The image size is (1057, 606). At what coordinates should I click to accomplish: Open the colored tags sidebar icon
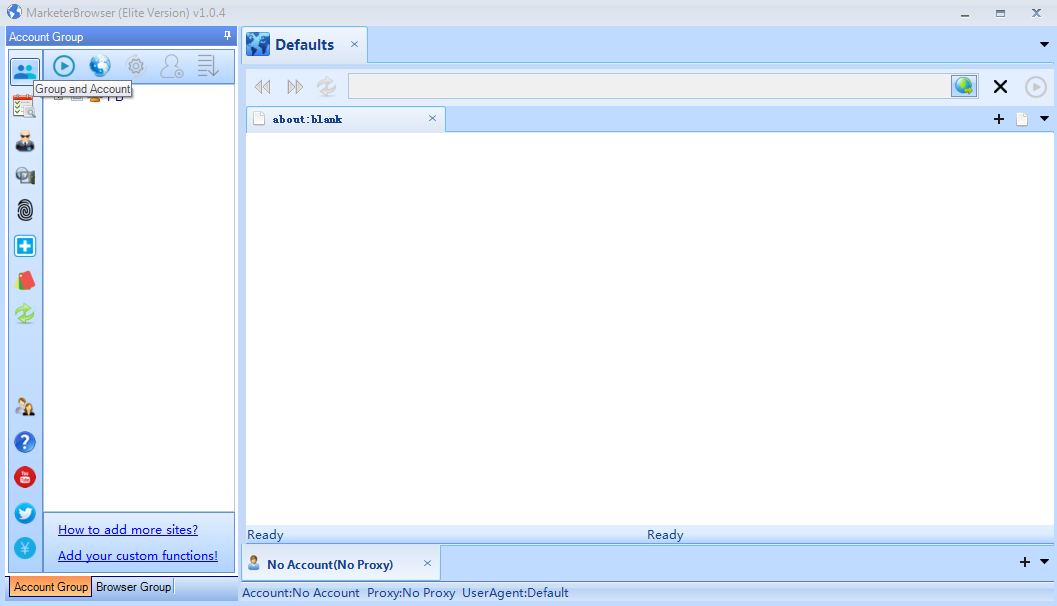coord(25,280)
